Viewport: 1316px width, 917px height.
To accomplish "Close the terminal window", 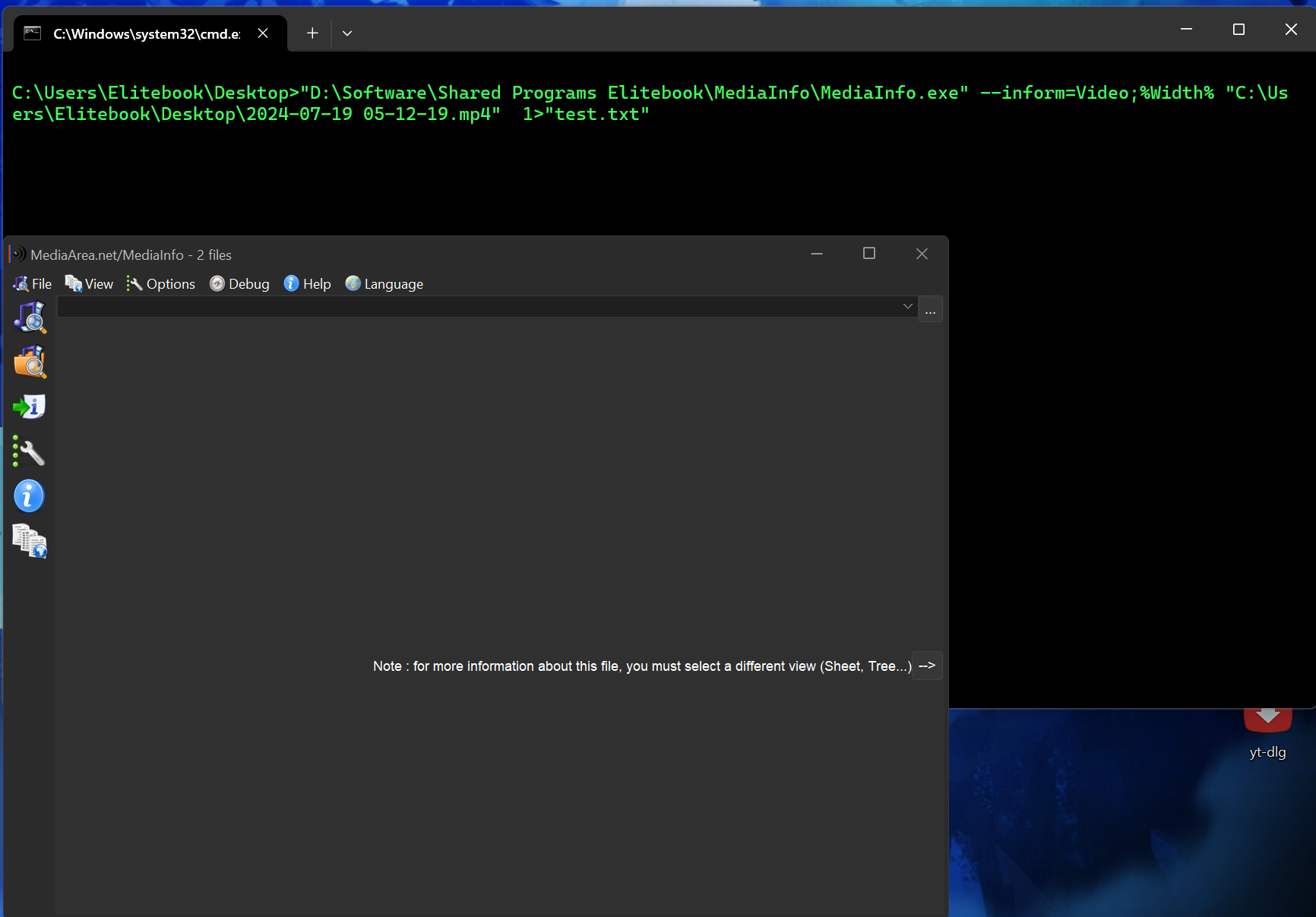I will (x=1291, y=29).
